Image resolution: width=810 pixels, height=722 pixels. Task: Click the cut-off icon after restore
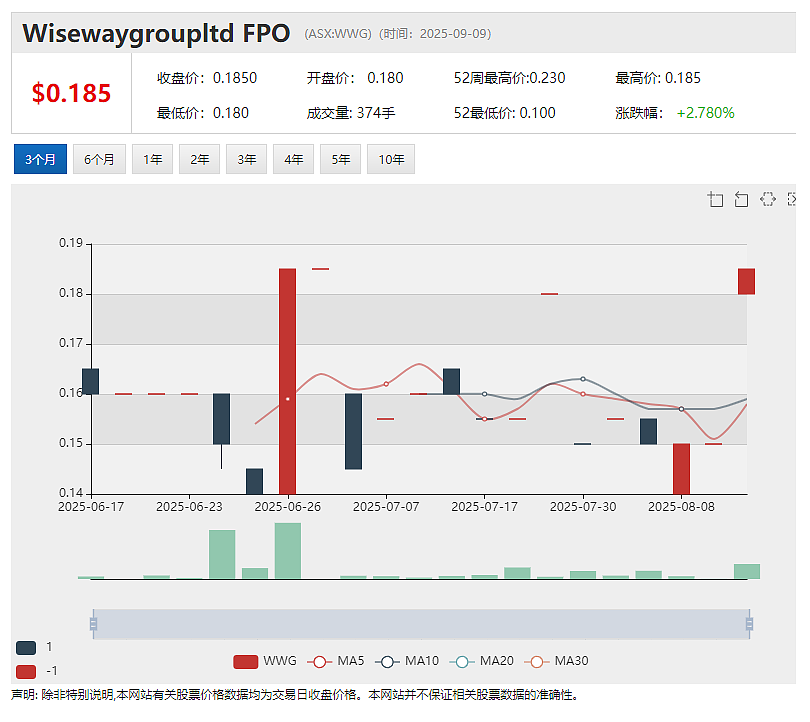(x=791, y=199)
